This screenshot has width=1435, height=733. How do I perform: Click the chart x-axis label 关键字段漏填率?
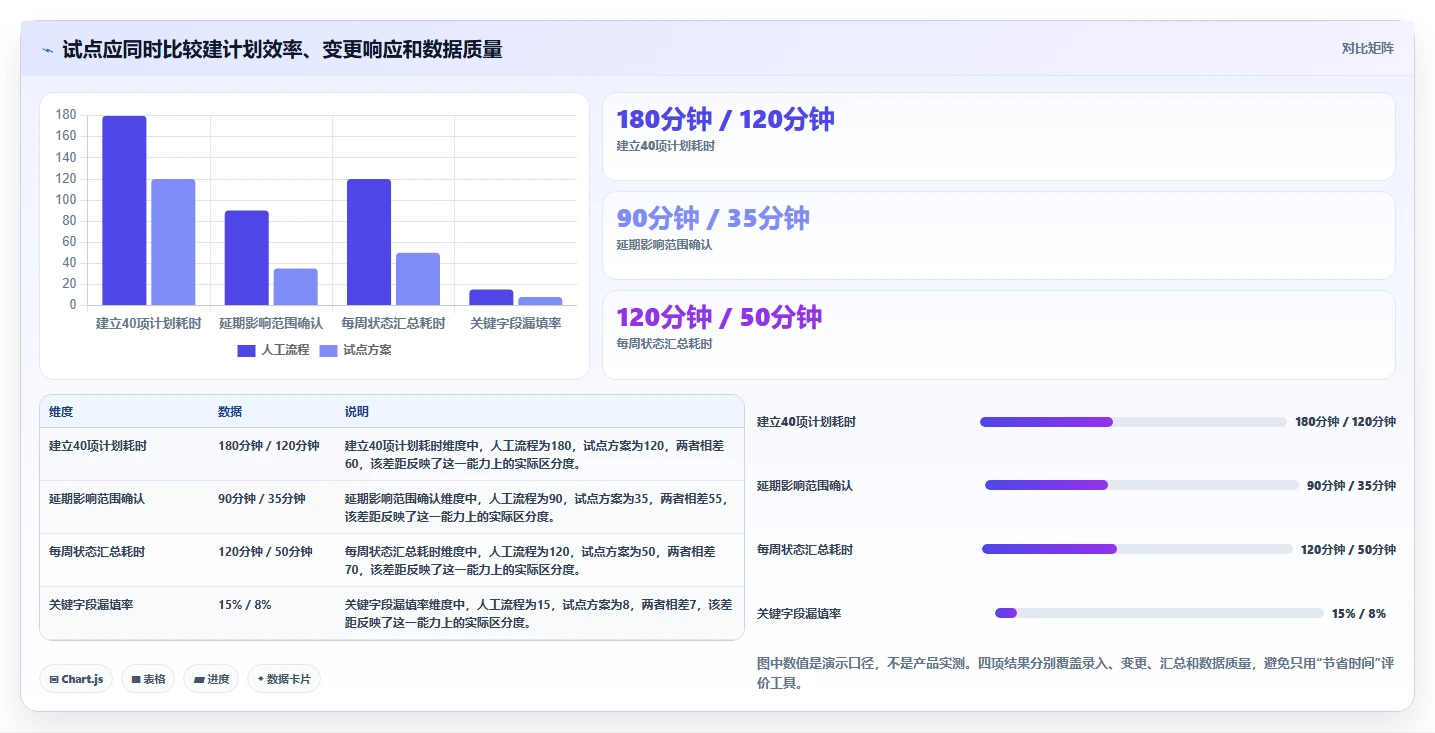point(516,323)
